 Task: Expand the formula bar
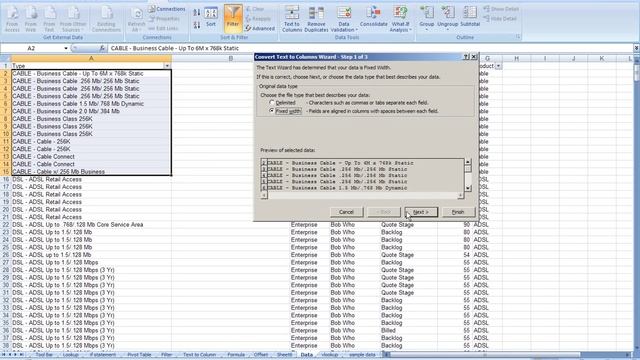pyautogui.click(x=636, y=48)
